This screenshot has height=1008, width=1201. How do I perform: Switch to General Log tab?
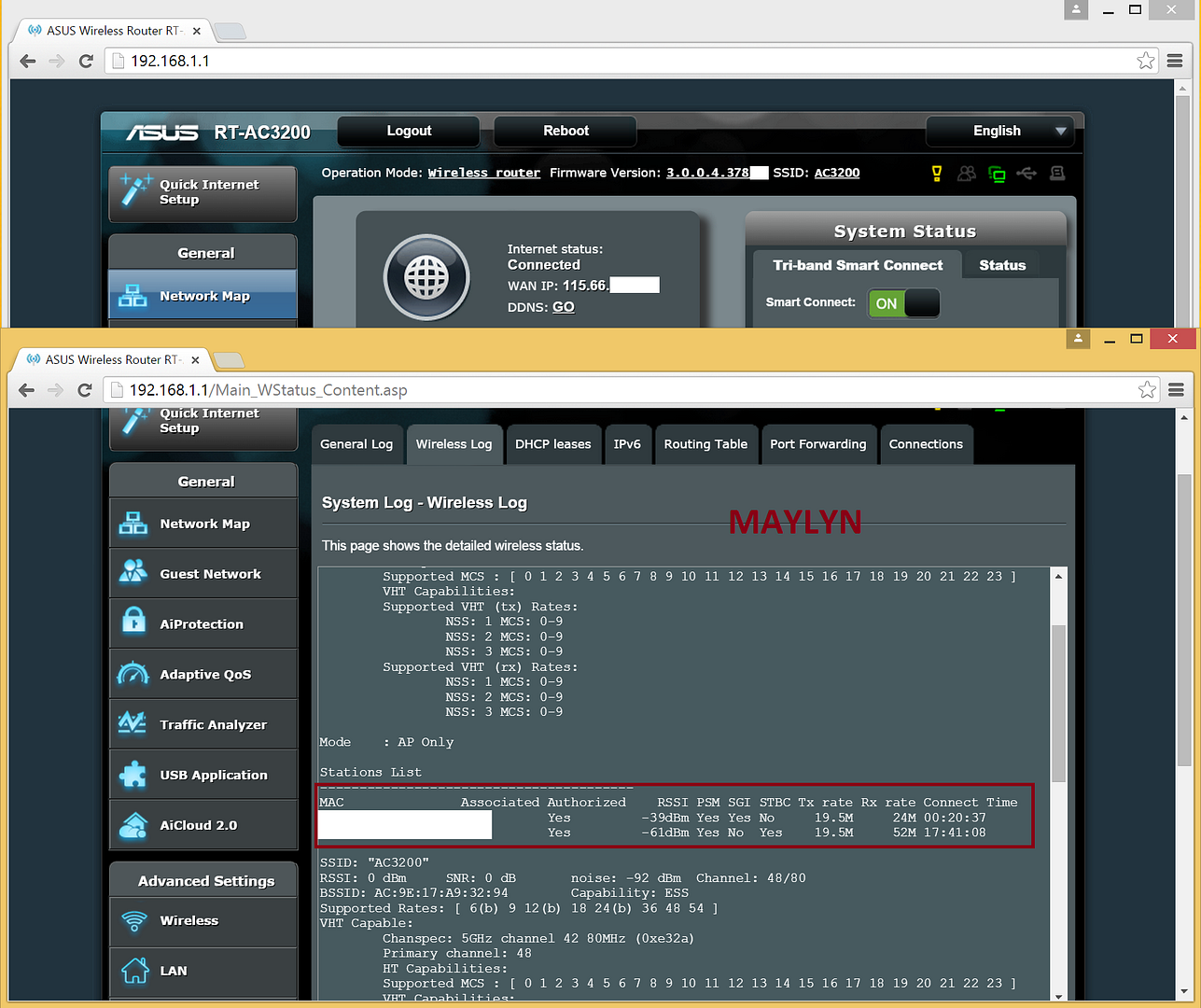(x=357, y=444)
